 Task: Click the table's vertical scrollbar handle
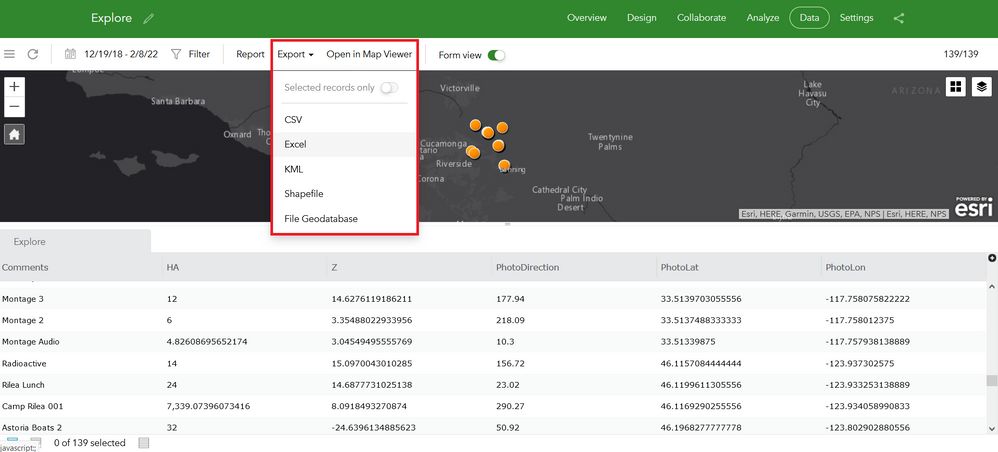pos(991,381)
